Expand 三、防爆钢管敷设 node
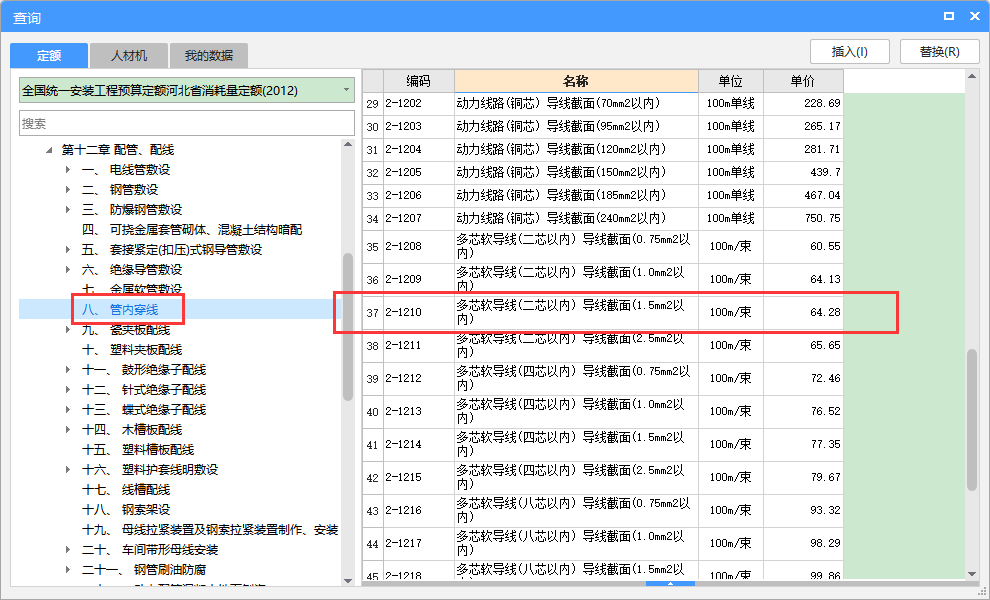 click(68, 210)
